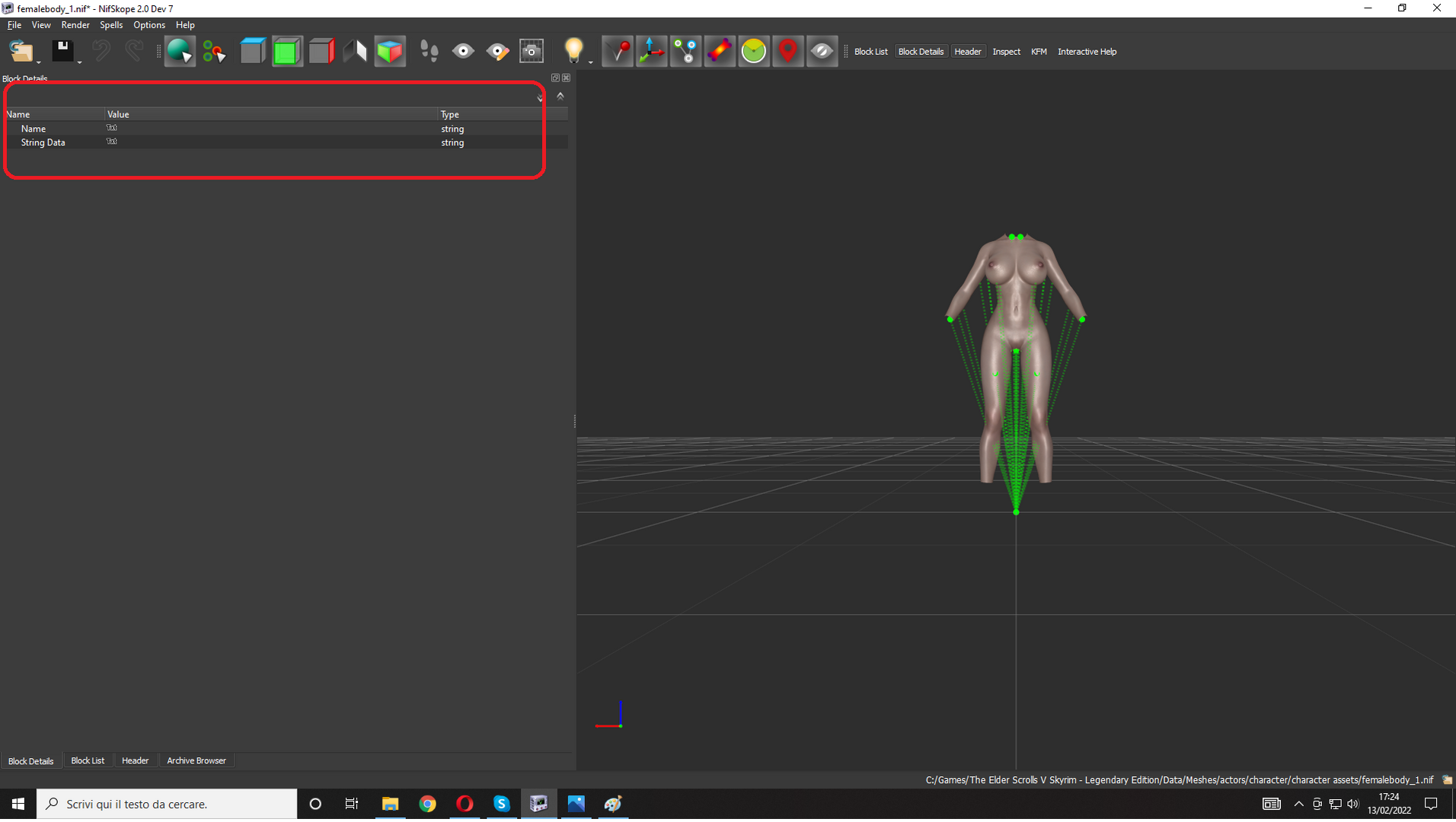Image resolution: width=1456 pixels, height=822 pixels.
Task: Click the Save user view eye-pencil icon
Action: click(497, 52)
